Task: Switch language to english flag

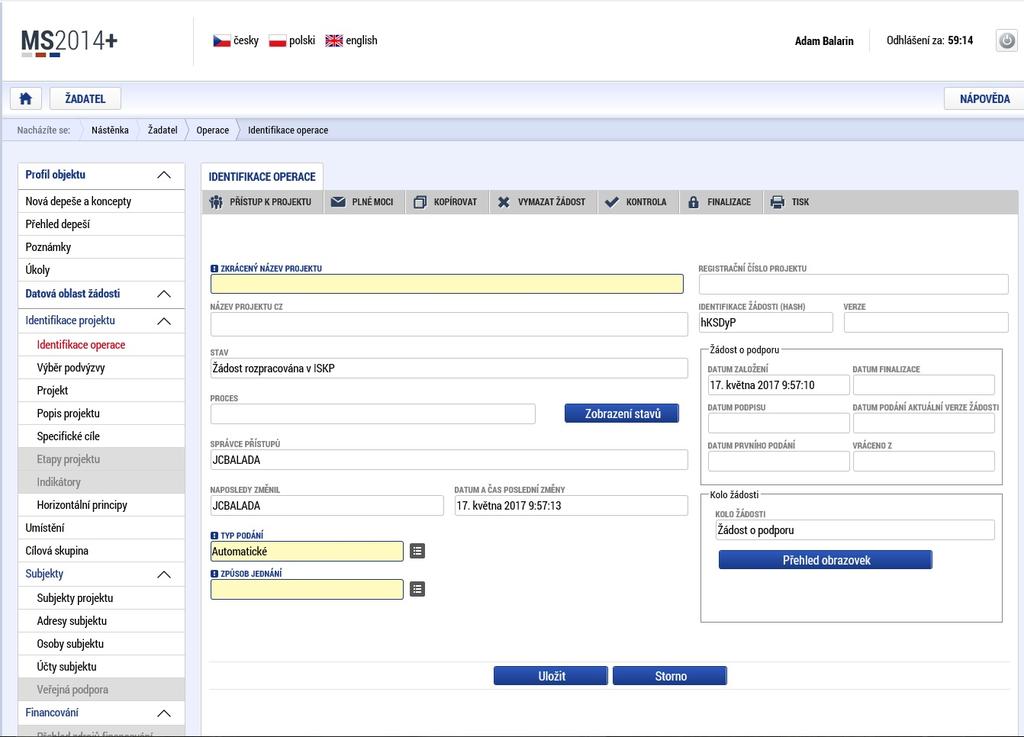Action: pyautogui.click(x=334, y=40)
